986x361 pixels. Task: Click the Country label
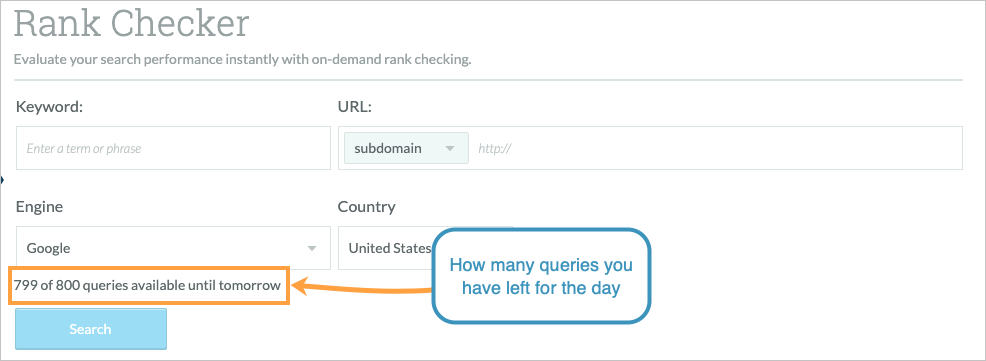(367, 206)
